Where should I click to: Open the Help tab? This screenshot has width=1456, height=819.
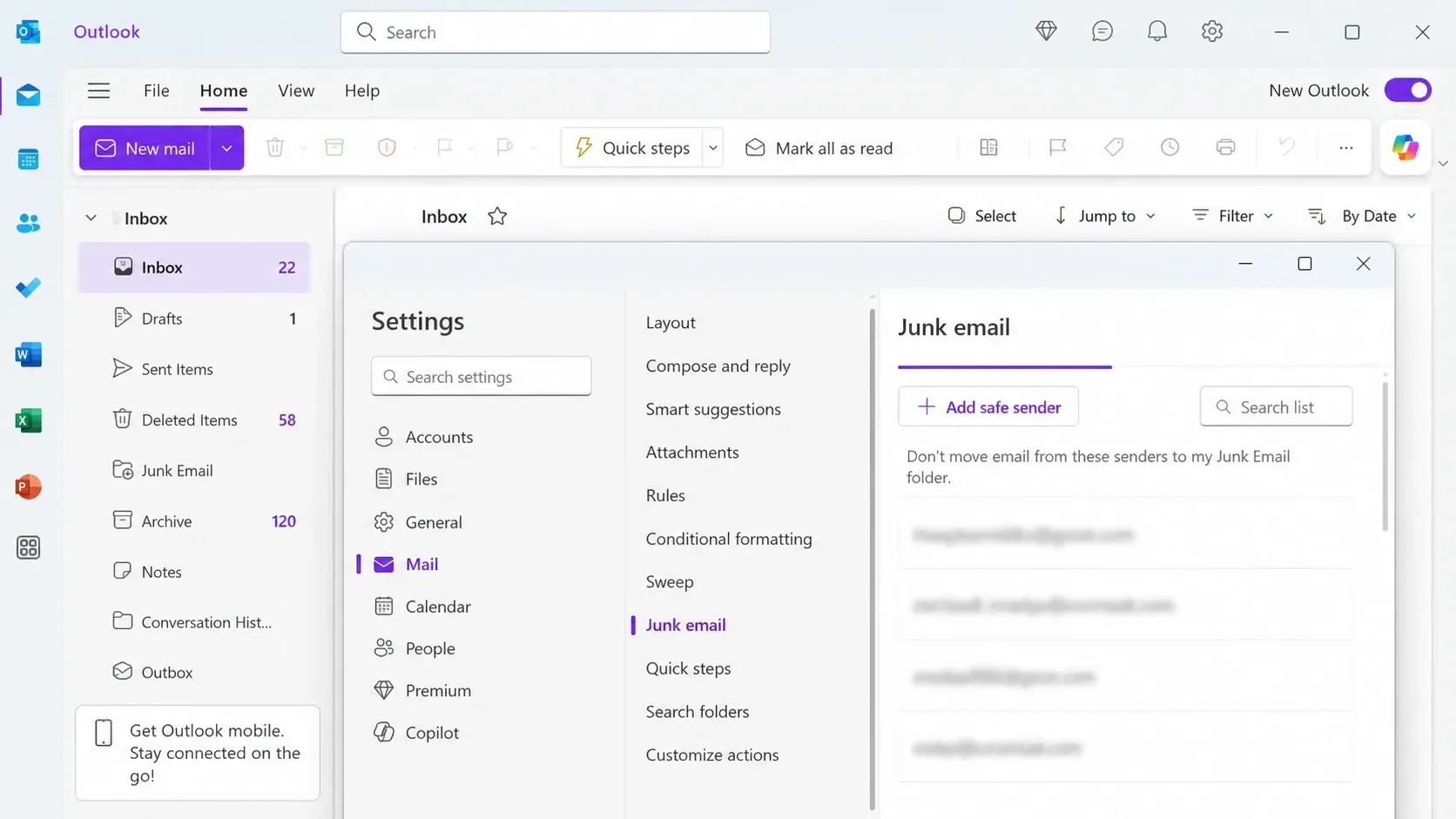pyautogui.click(x=362, y=91)
